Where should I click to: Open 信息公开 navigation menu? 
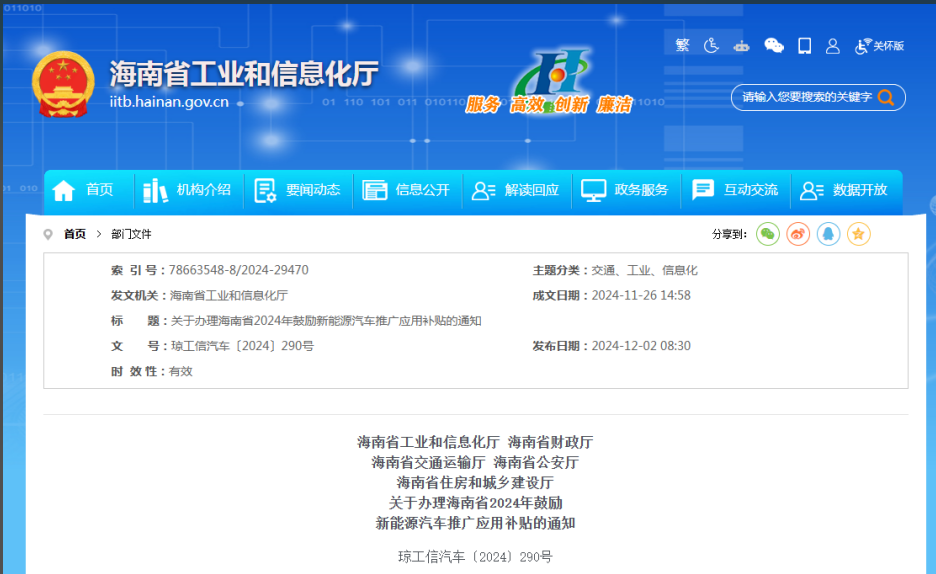[x=422, y=190]
